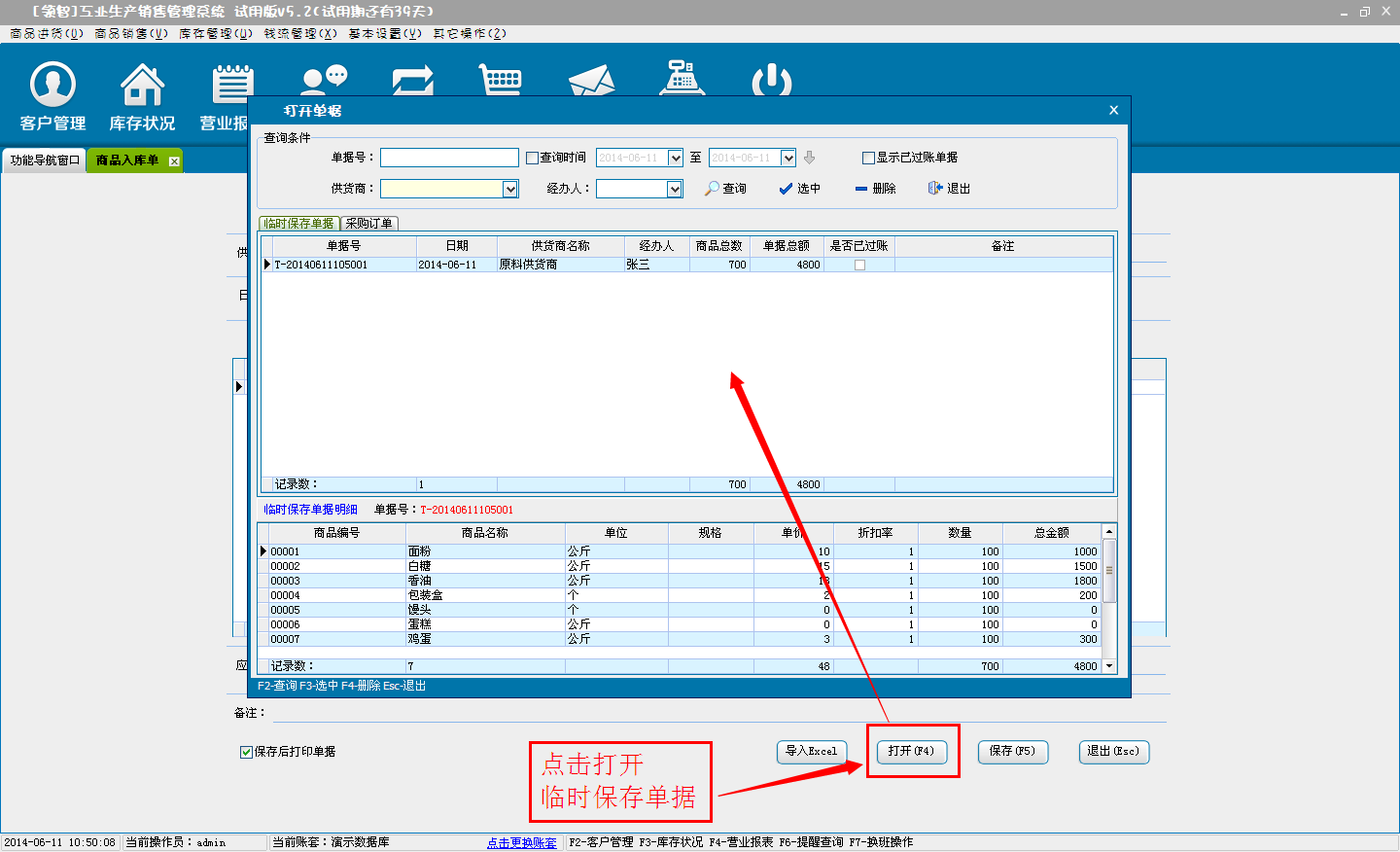
Task: Click the 点击更换账套 link
Action: (522, 842)
